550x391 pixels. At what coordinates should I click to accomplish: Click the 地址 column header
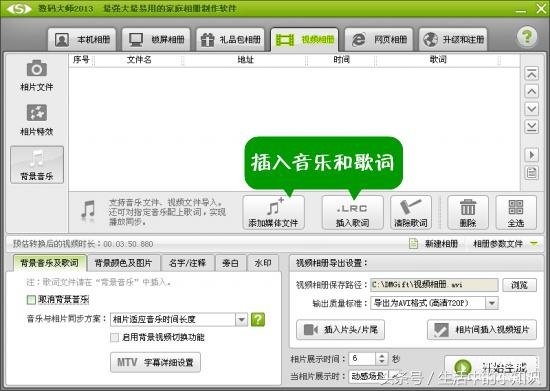point(245,60)
